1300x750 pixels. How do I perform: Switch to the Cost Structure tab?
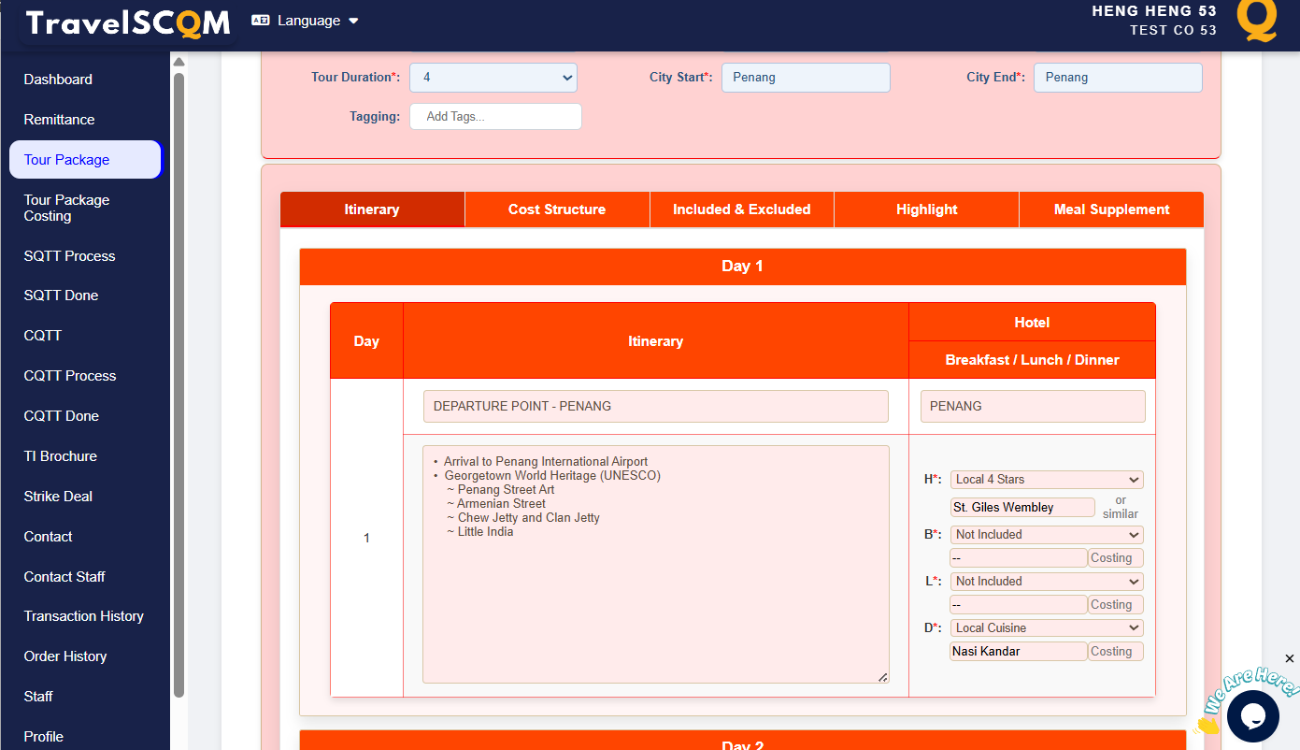557,209
